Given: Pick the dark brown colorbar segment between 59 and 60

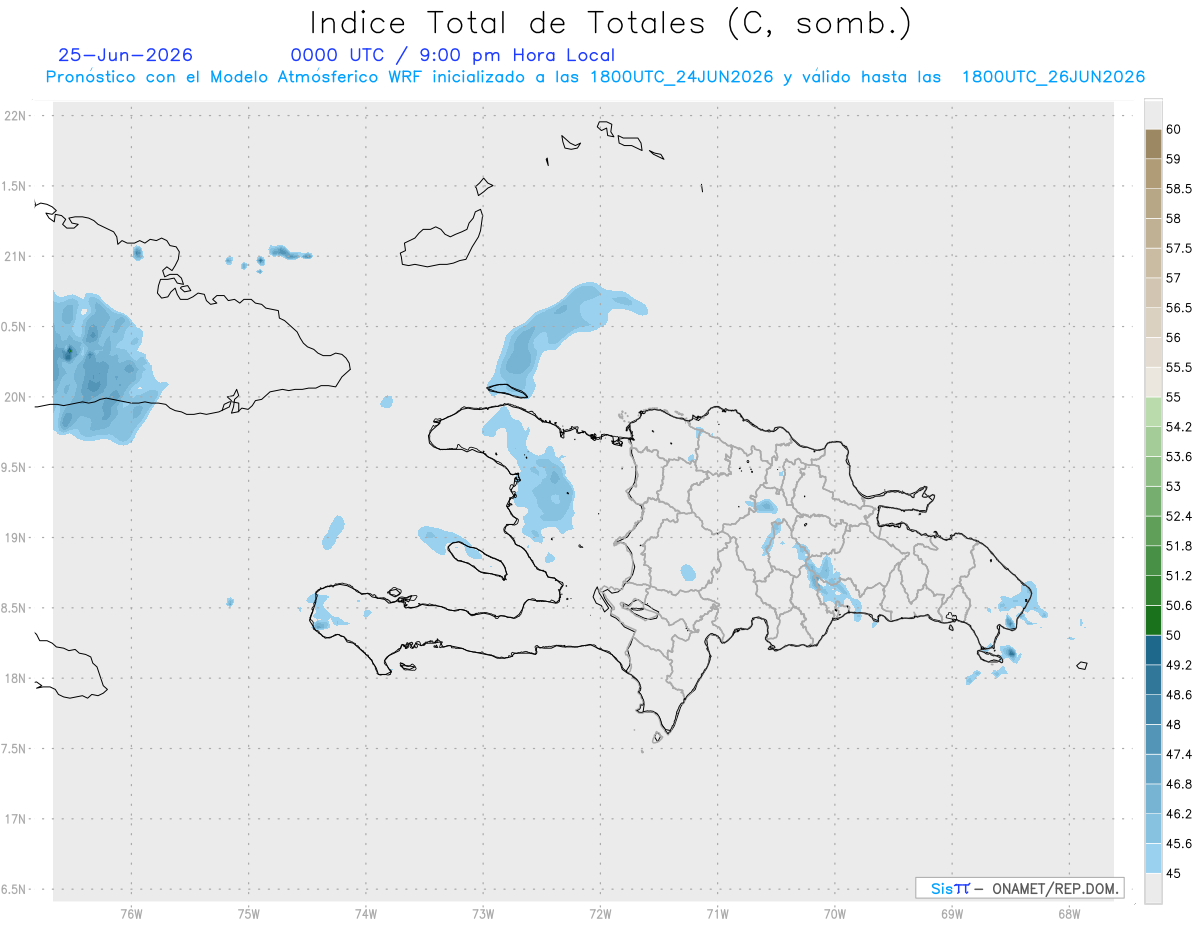Looking at the screenshot, I should tap(1153, 144).
